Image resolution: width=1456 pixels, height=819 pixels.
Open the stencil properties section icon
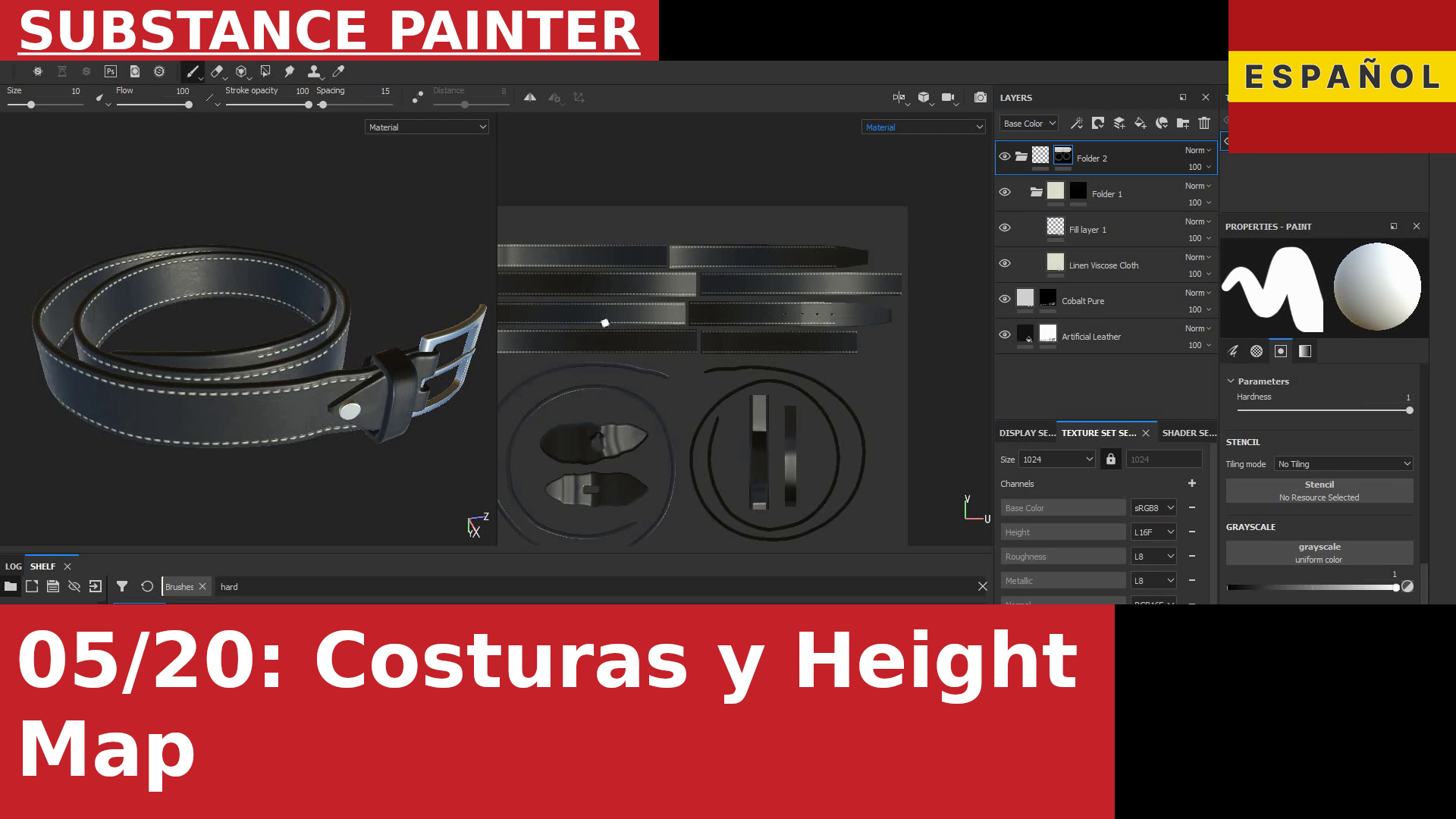pyautogui.click(x=1281, y=351)
